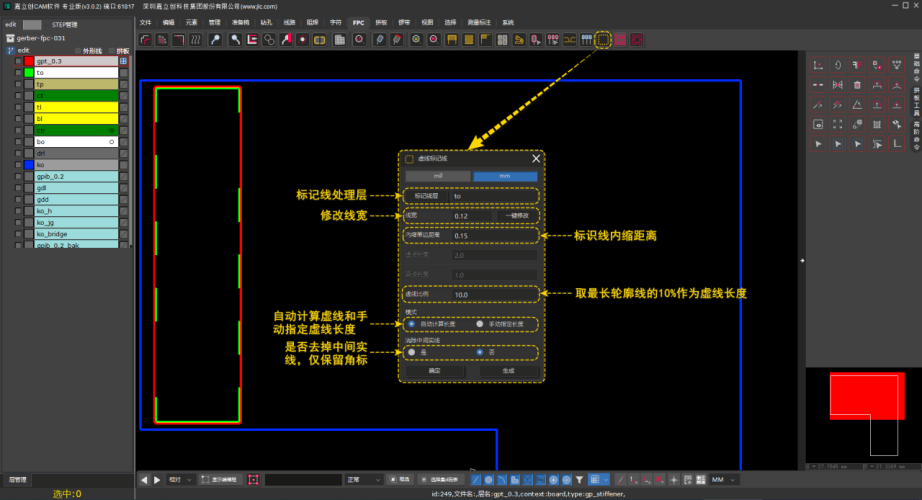The height and width of the screenshot is (500, 922).
Task: Click the next arrow in bottom bar
Action: click(157, 480)
